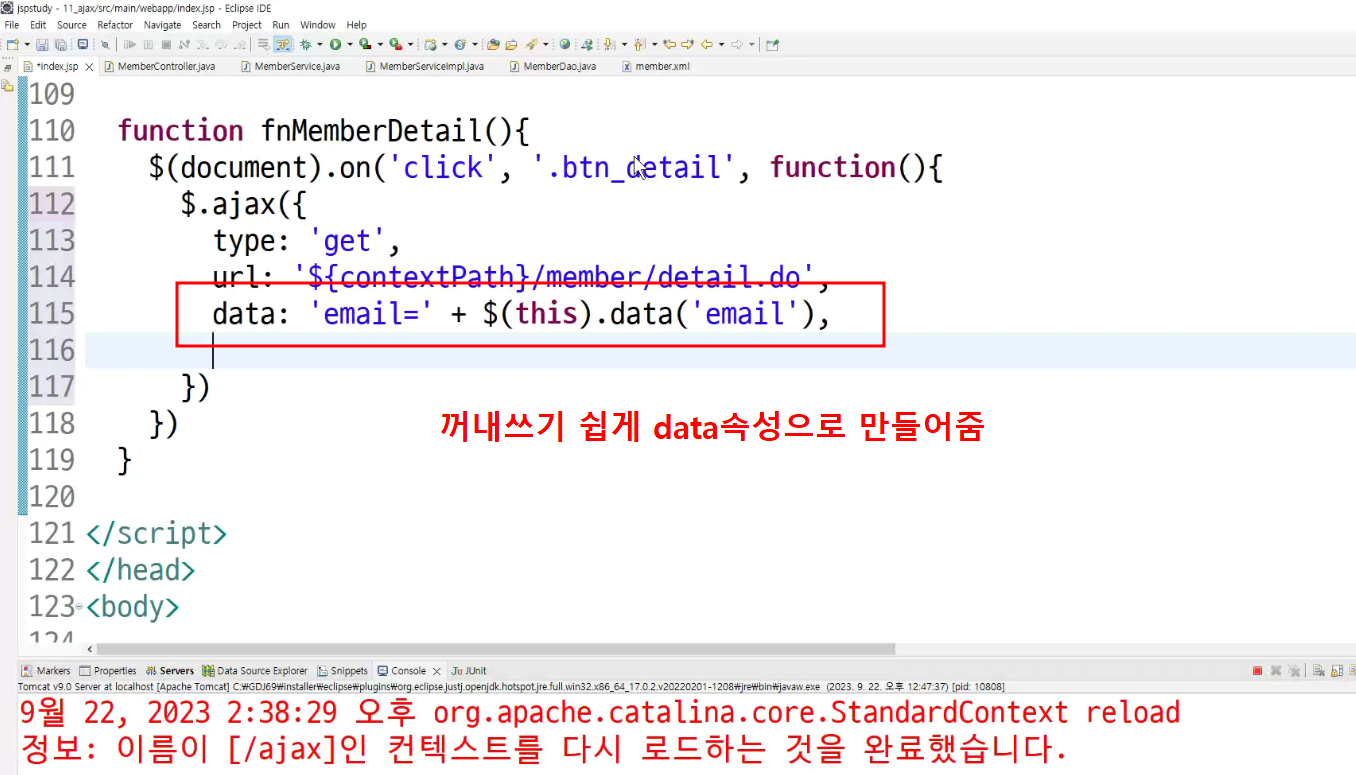Toggle the console Scroll Lock icon

pyautogui.click(x=1335, y=671)
